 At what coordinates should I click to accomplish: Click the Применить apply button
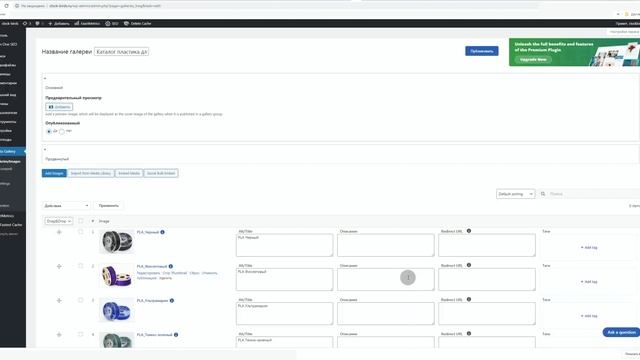109,206
